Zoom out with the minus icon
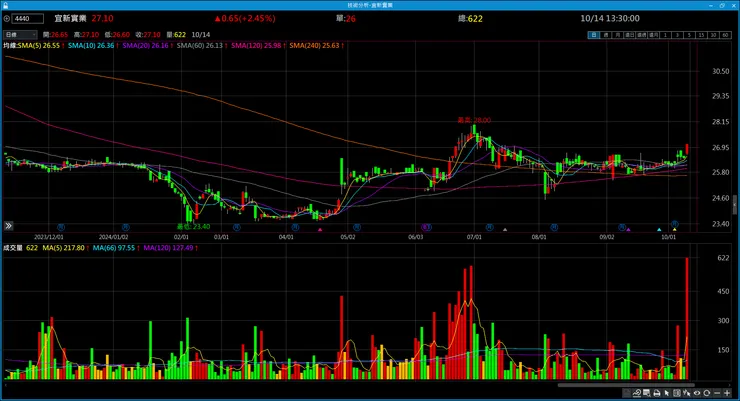 (717, 393)
